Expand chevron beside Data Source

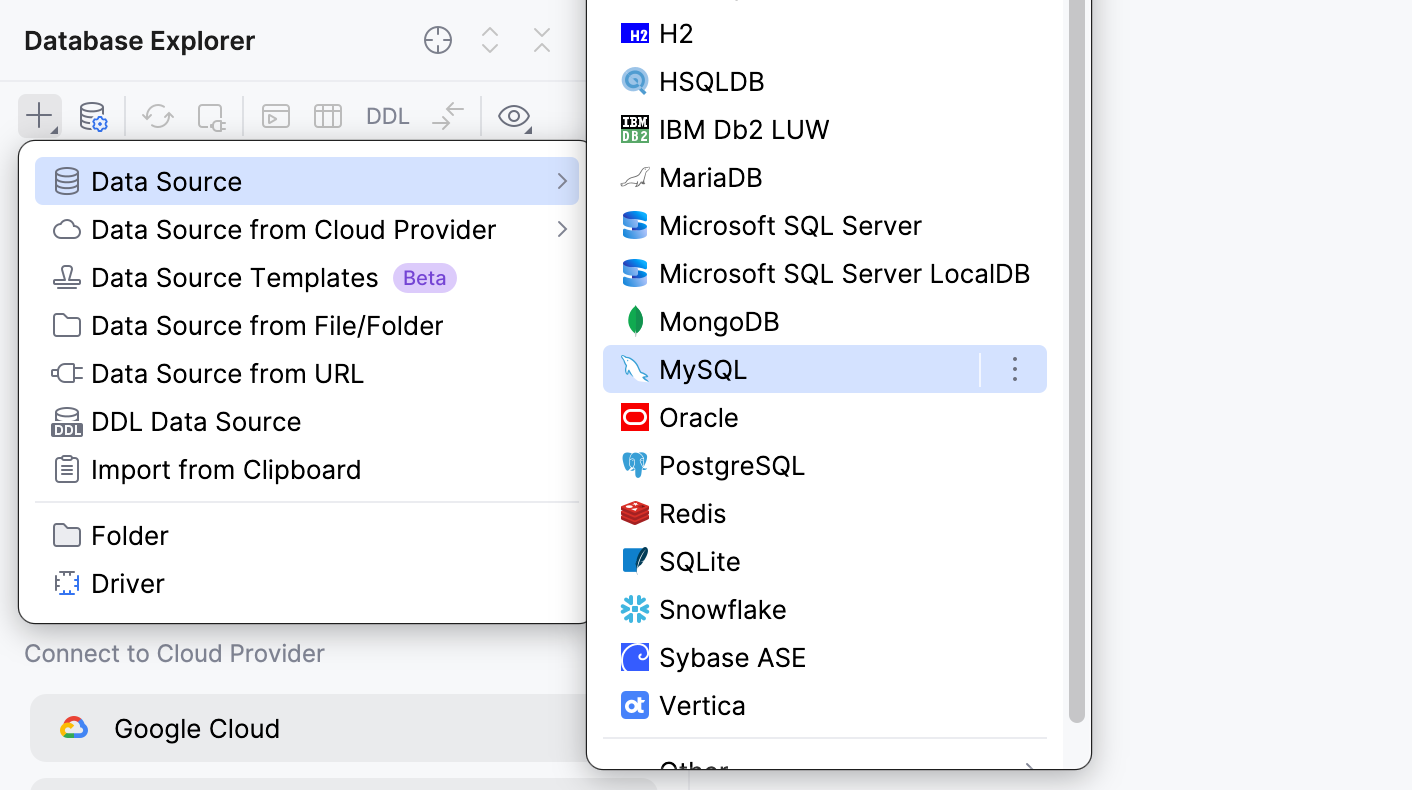tap(562, 181)
